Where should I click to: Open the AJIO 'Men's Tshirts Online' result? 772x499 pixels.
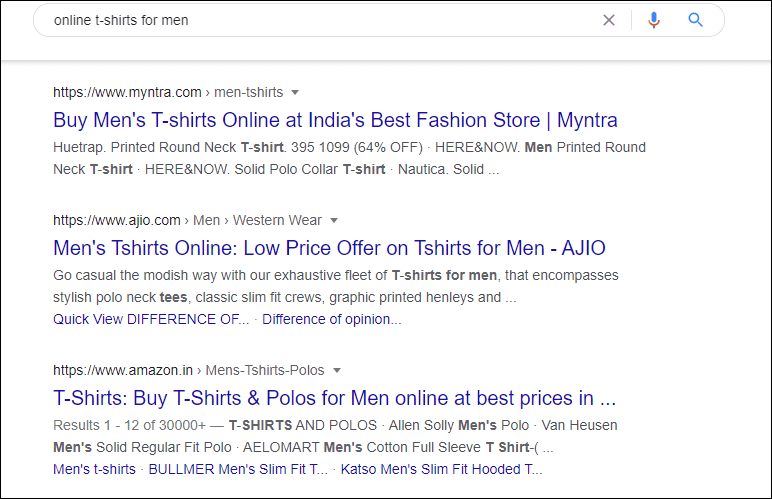tap(329, 248)
